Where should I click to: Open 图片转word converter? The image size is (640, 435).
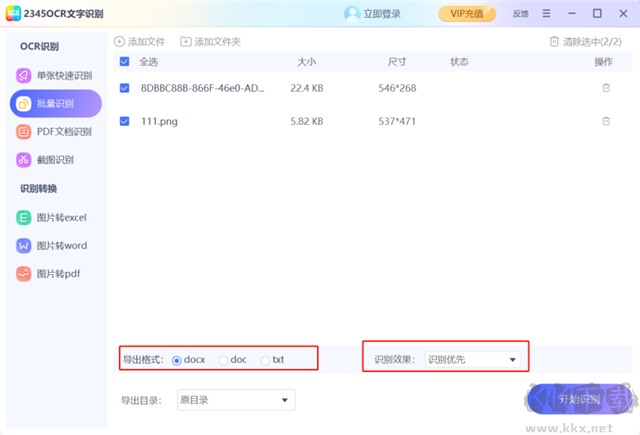coord(56,246)
